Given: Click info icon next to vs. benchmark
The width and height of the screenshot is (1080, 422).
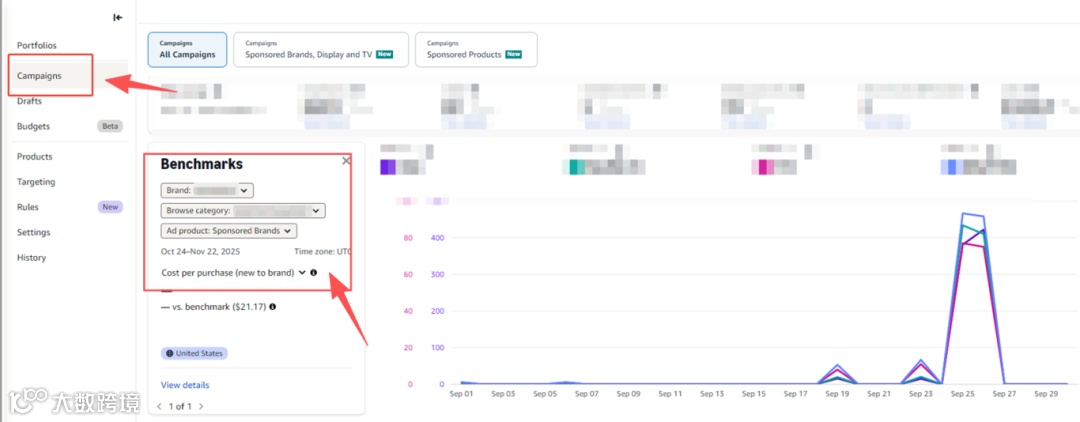Looking at the screenshot, I should click(x=273, y=307).
